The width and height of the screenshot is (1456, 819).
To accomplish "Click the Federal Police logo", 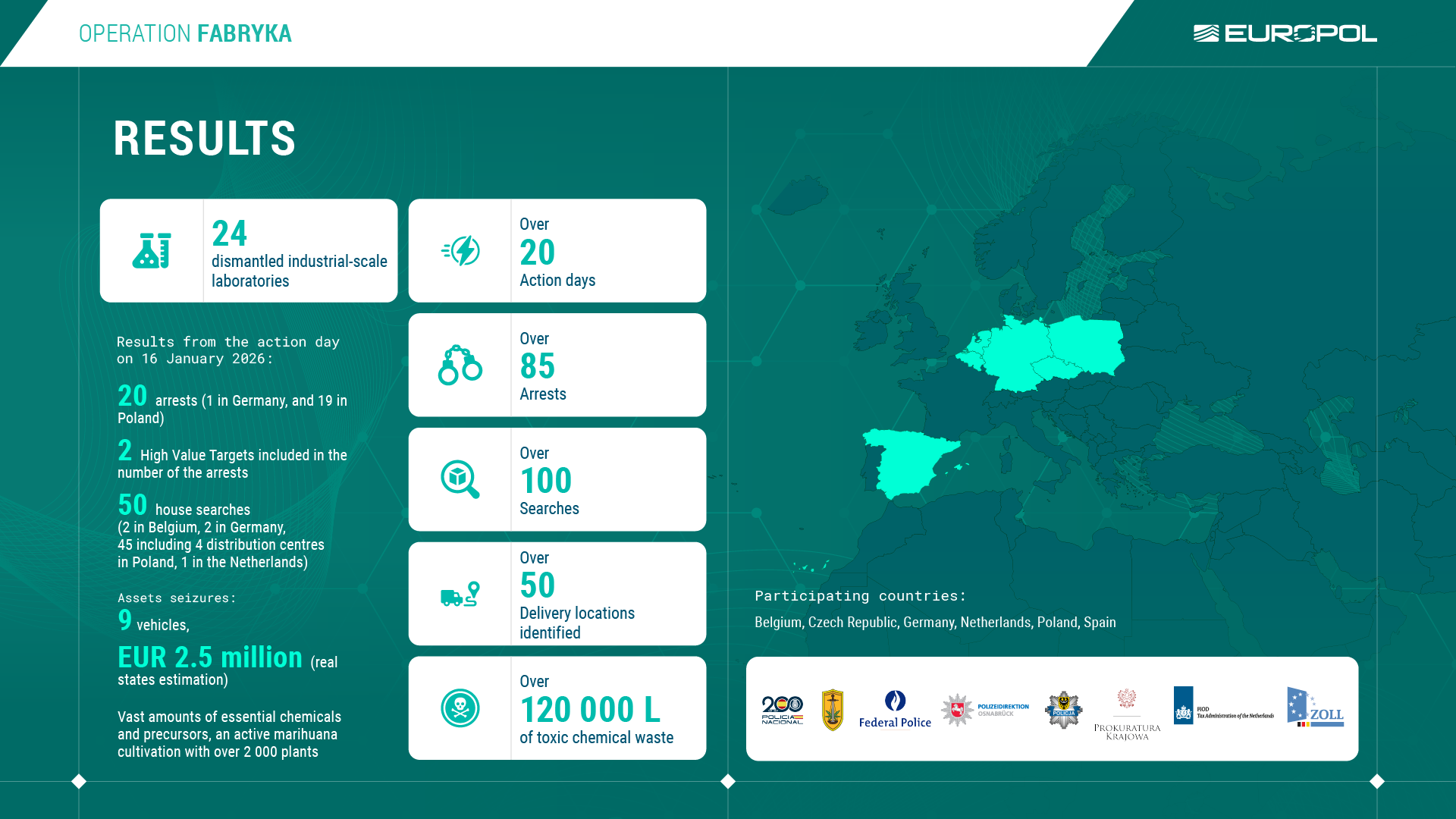I will 895,710.
